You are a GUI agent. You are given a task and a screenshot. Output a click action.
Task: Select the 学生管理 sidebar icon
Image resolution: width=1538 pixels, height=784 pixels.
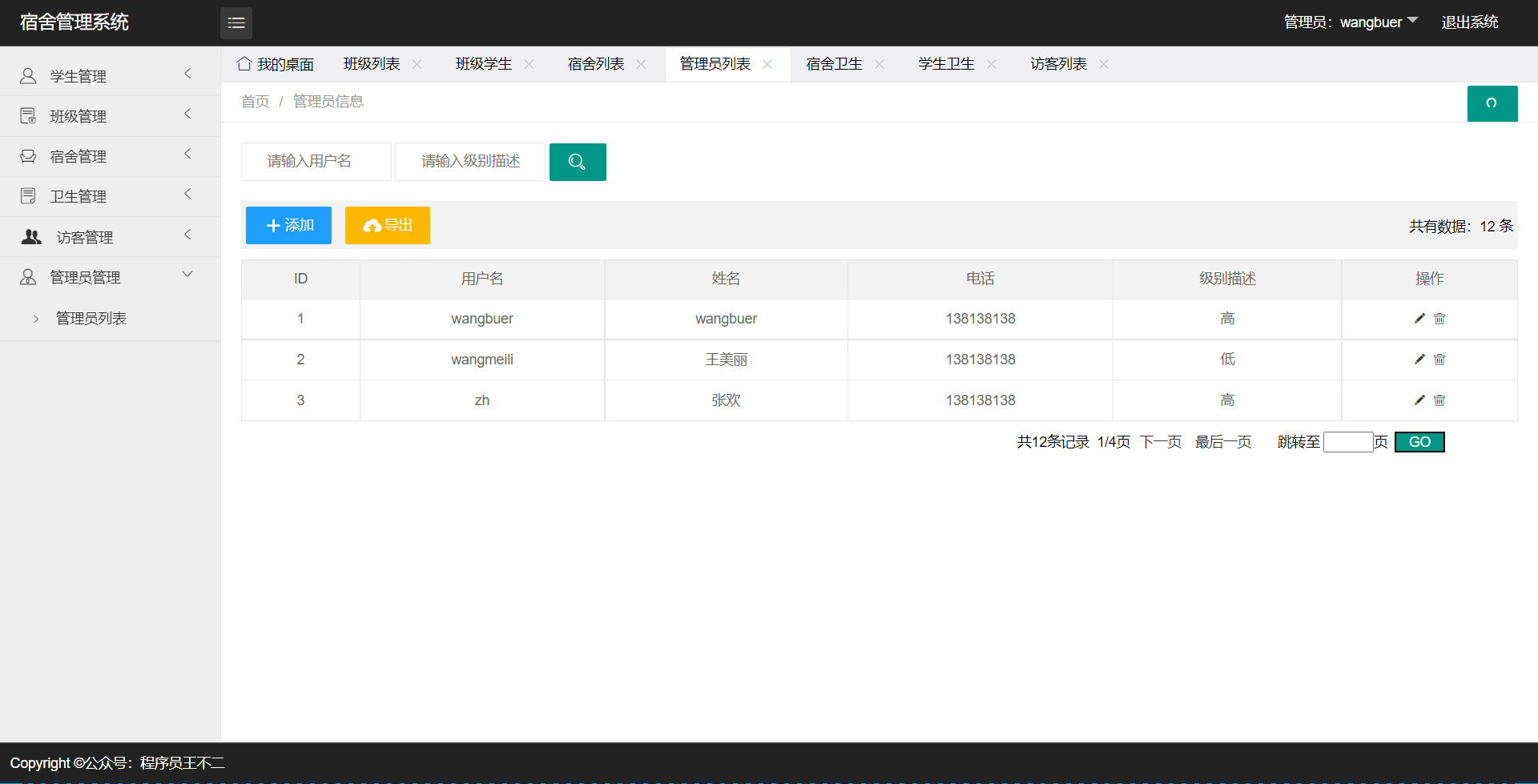[28, 75]
